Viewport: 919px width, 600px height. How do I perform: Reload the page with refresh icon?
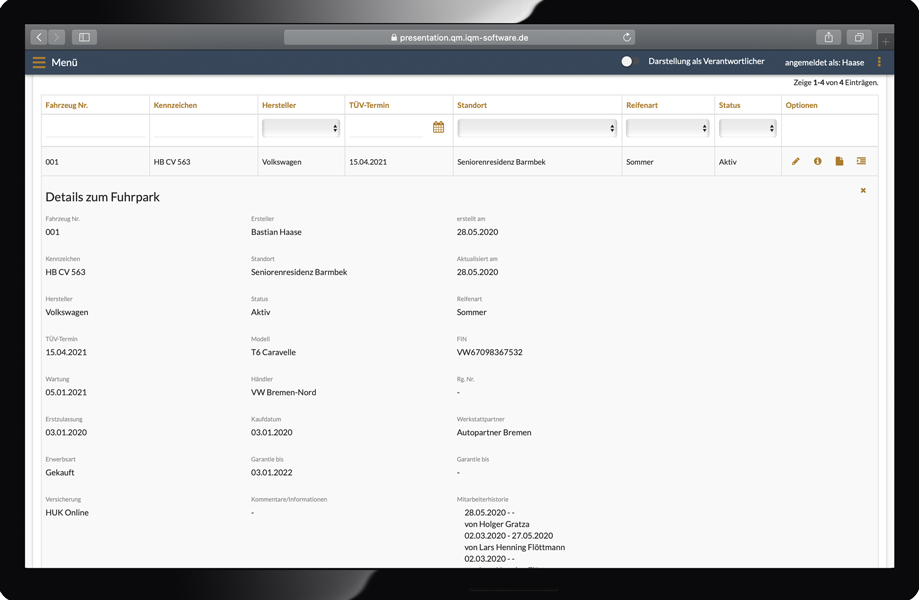pyautogui.click(x=627, y=38)
